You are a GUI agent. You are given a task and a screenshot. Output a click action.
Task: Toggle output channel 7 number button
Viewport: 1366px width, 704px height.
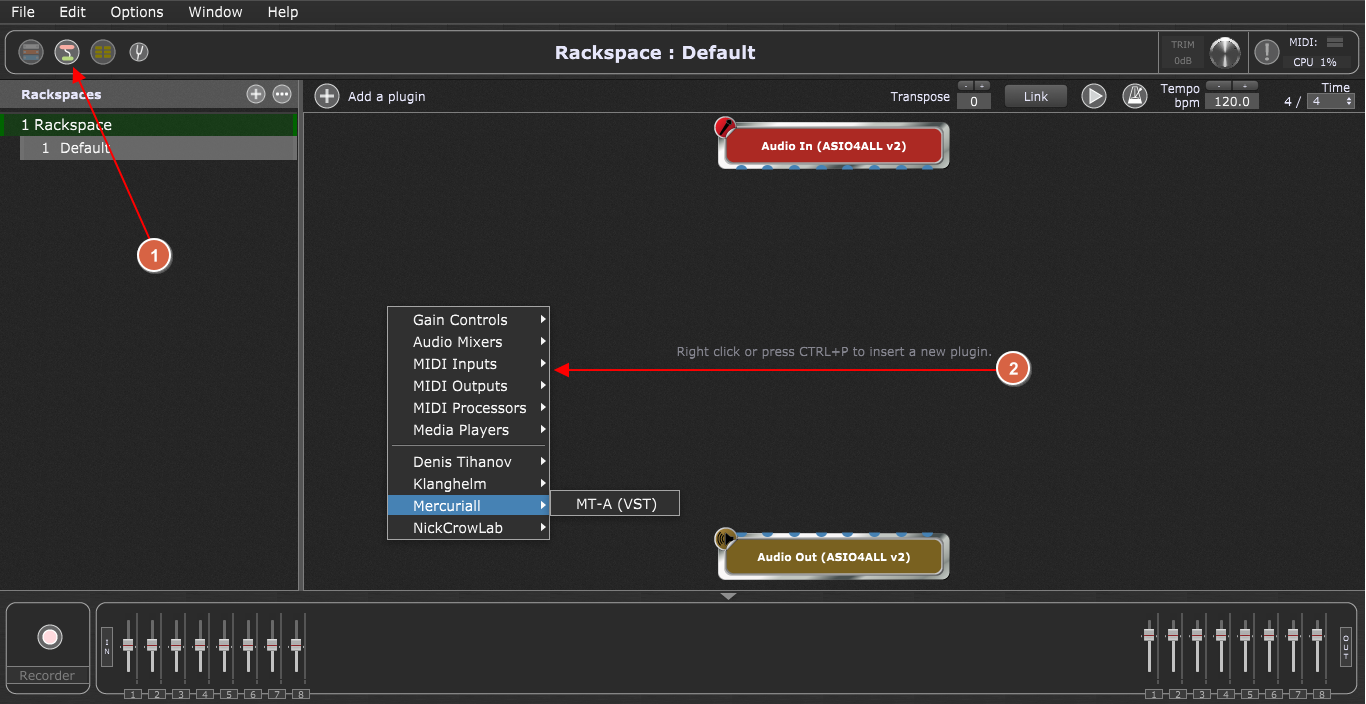(1297, 693)
